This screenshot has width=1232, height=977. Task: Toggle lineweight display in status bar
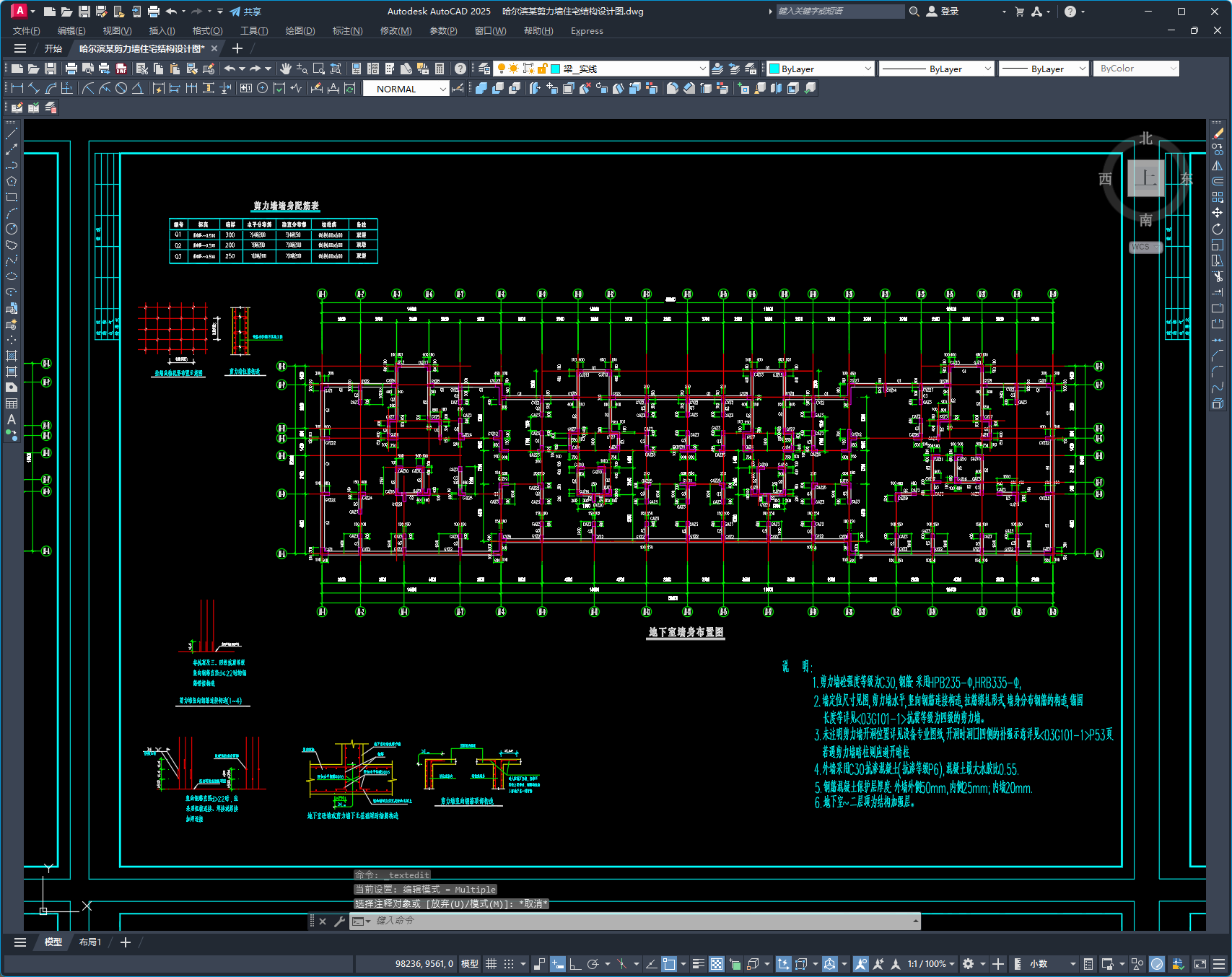698,964
